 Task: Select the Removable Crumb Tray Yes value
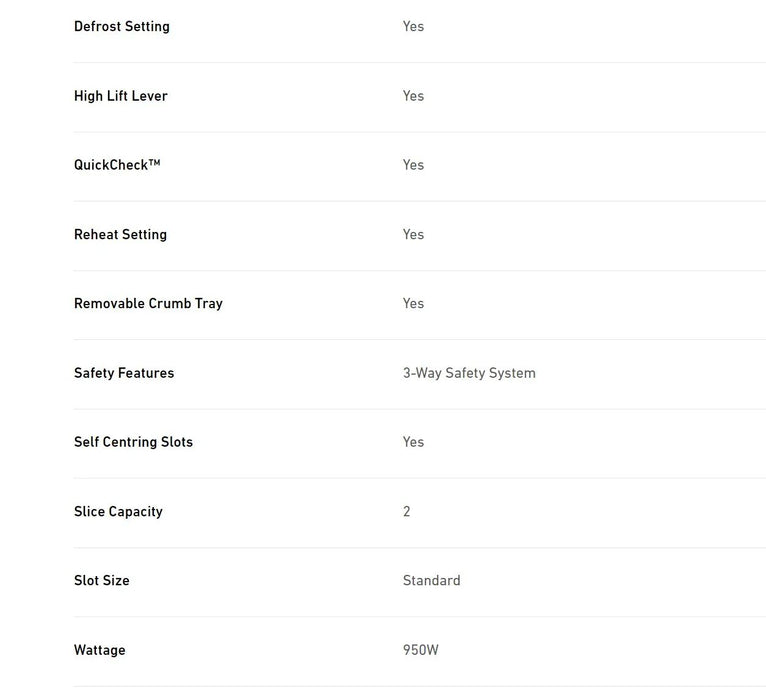point(413,304)
